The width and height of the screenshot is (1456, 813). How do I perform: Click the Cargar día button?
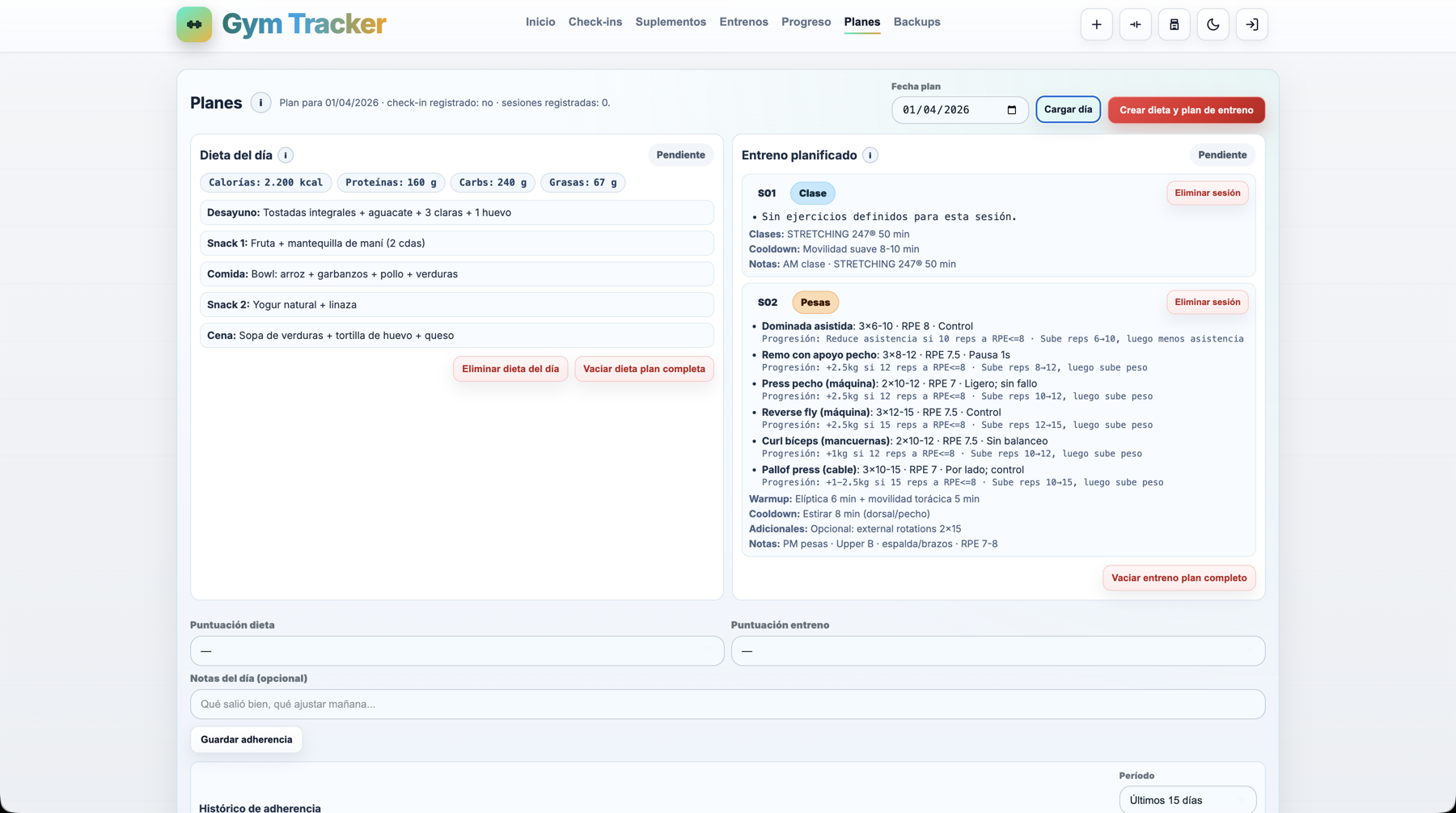tap(1068, 109)
